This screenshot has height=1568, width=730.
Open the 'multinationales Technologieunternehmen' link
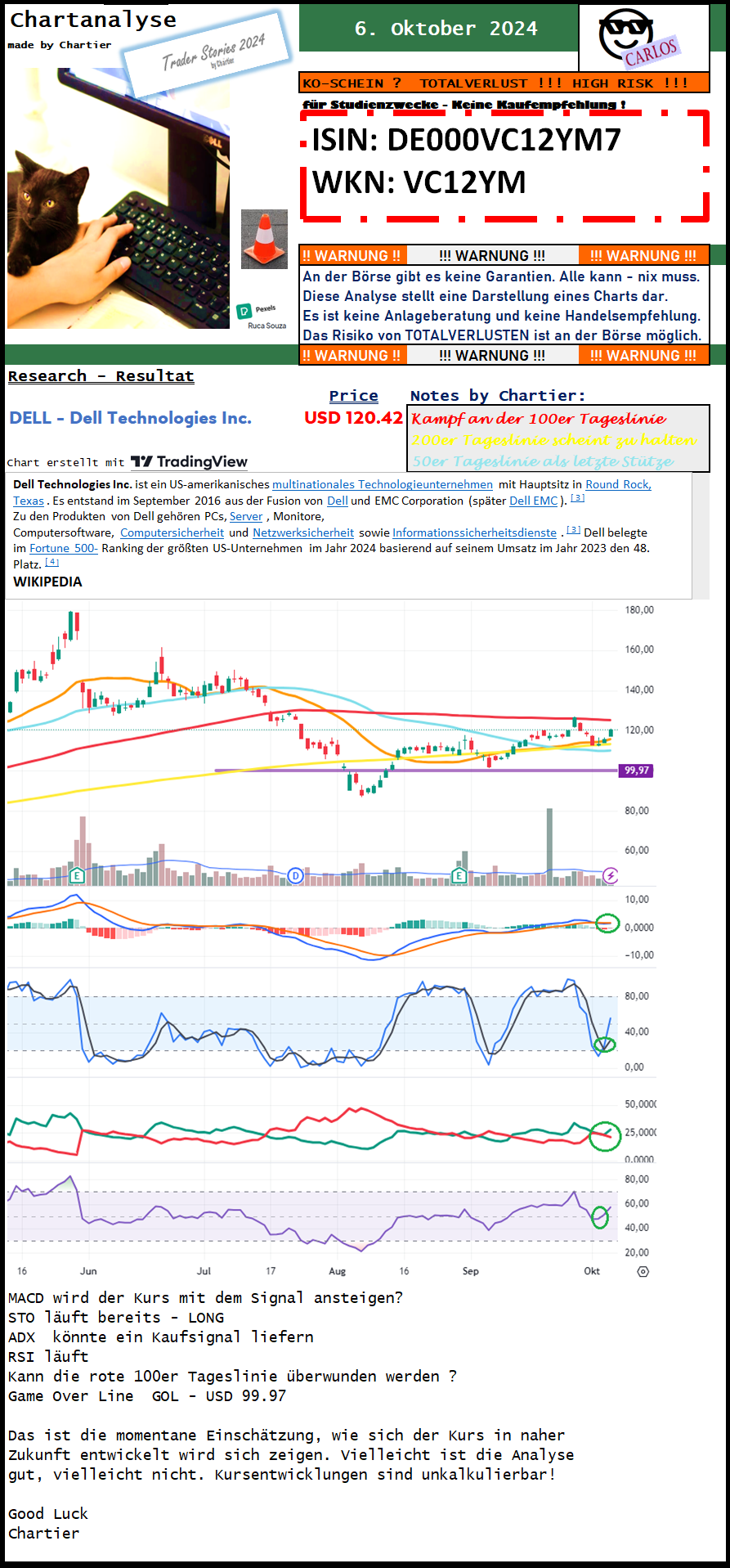click(x=383, y=485)
